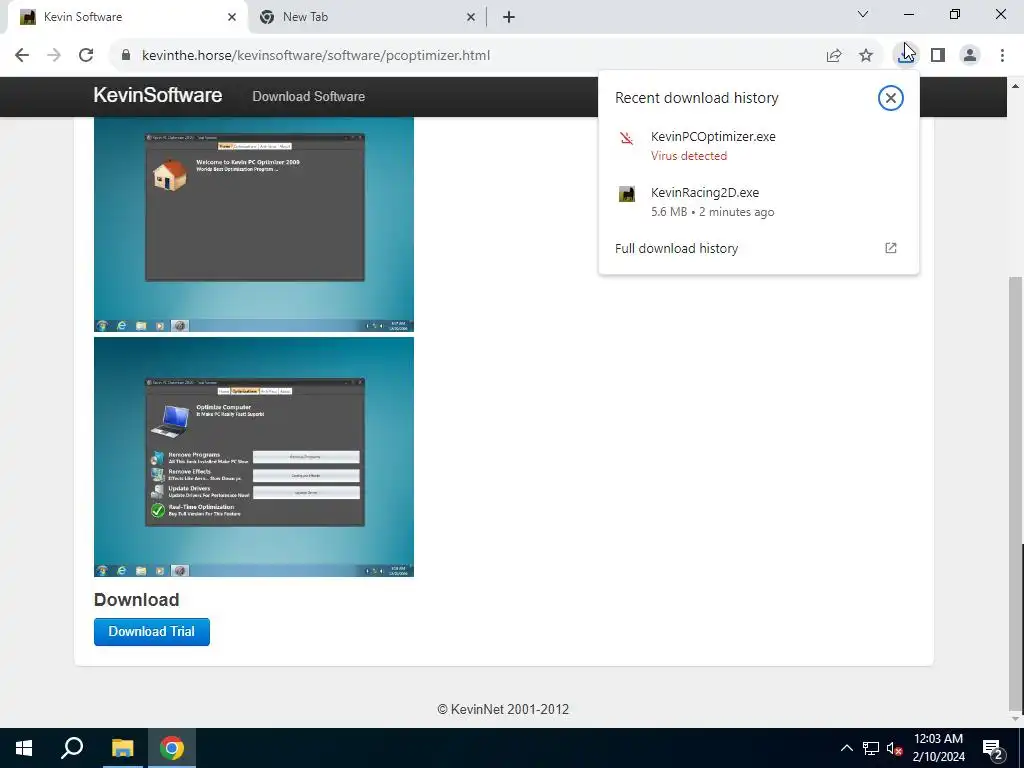Share this page icon in address bar

pos(834,56)
